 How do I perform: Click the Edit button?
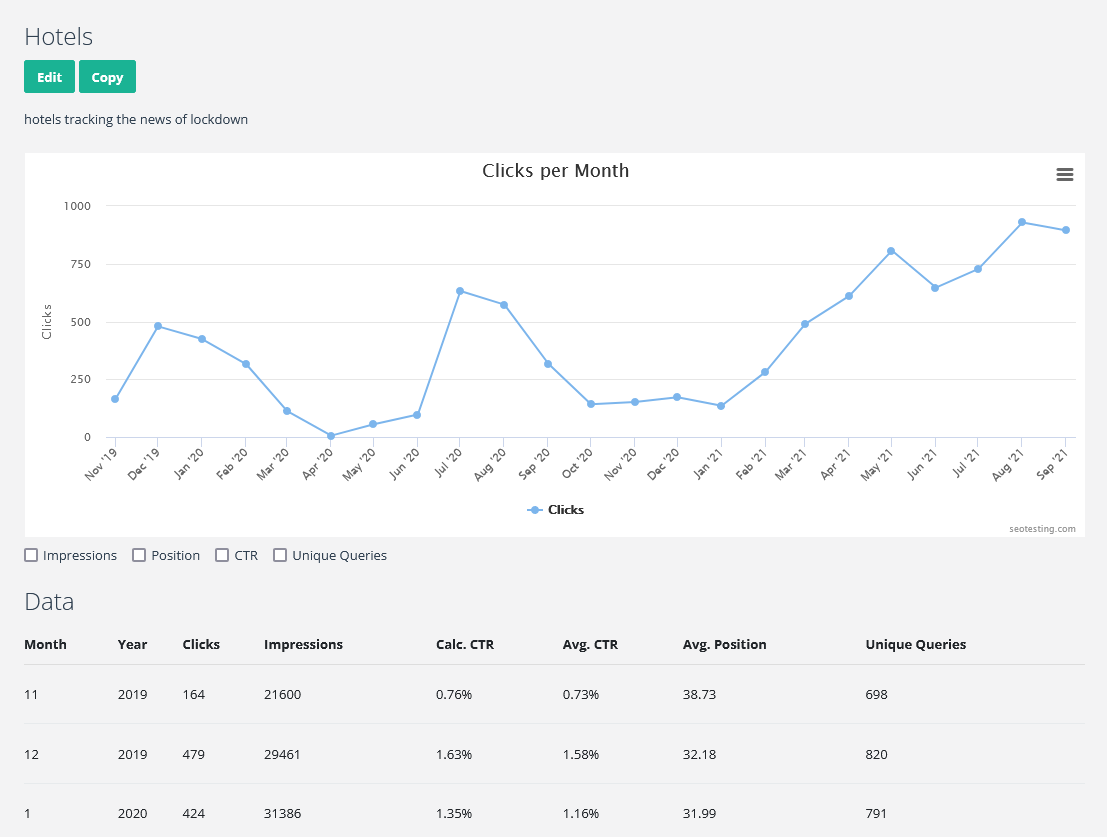[48, 76]
